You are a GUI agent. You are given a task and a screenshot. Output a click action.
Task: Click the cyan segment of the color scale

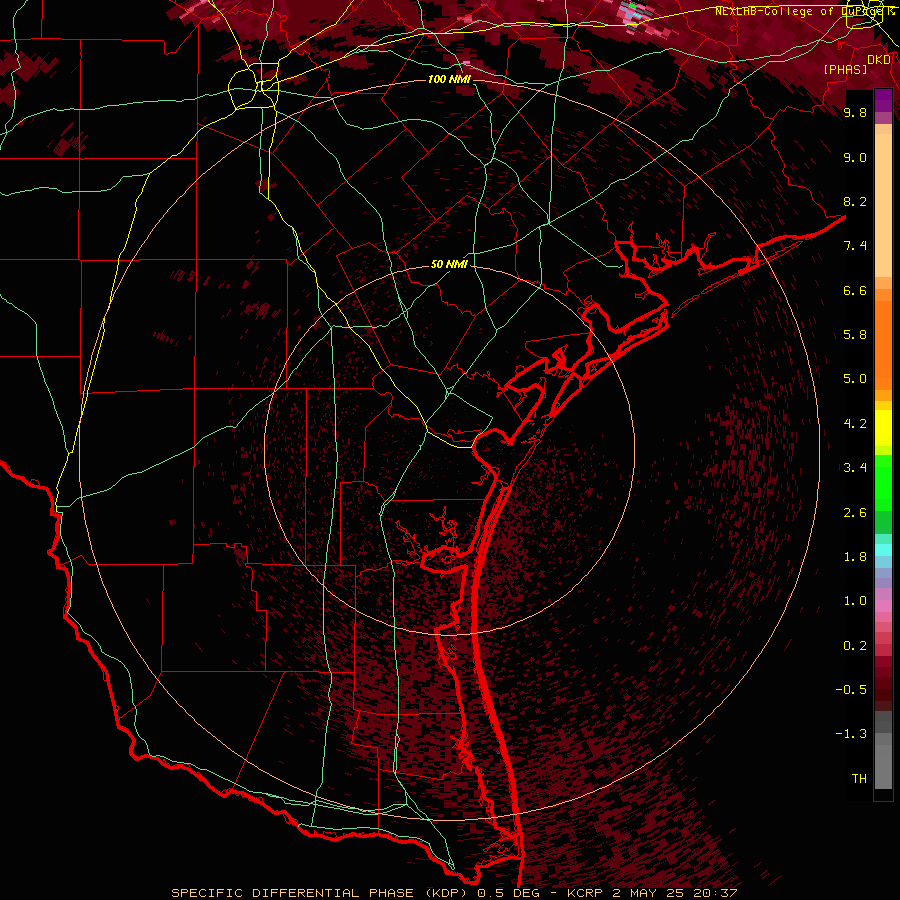coord(883,550)
